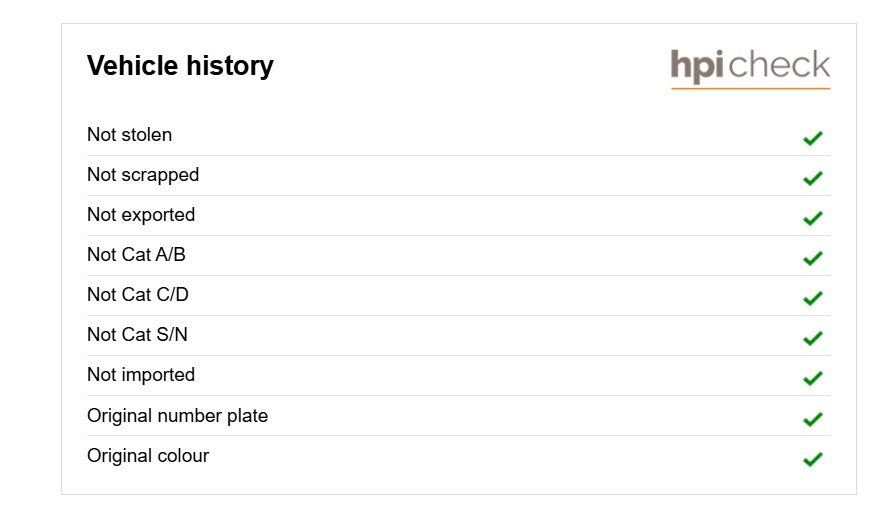894x508 pixels.
Task: Click the Not Cat A/B green tick
Action: click(x=812, y=258)
